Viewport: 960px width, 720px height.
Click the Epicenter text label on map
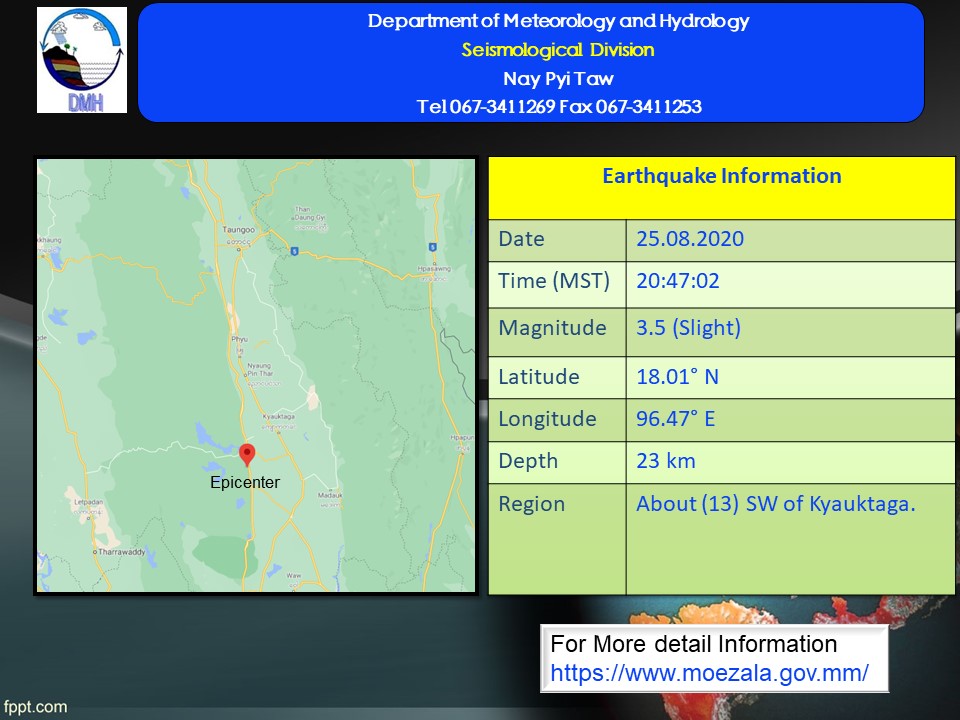[x=245, y=483]
